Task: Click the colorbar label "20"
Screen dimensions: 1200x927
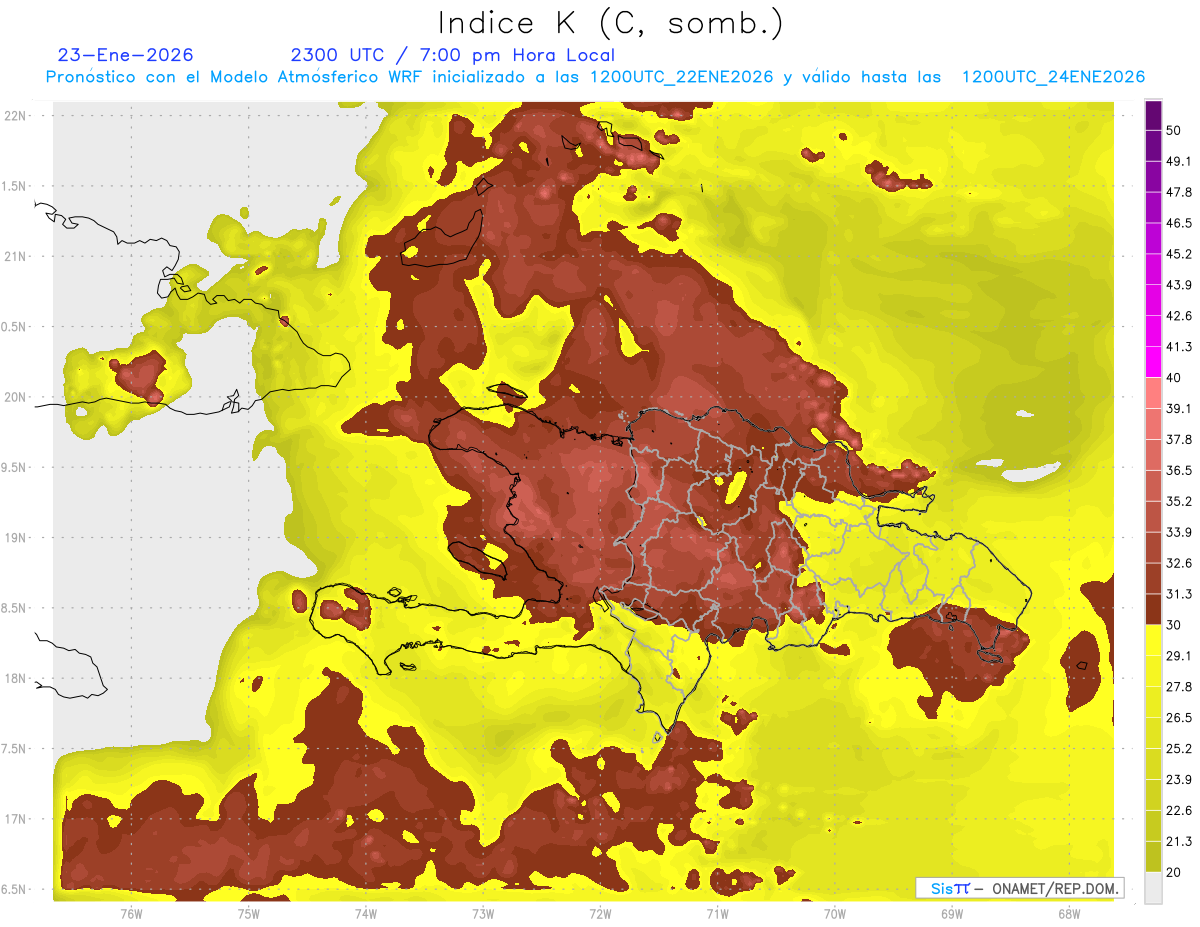Action: coord(1174,873)
